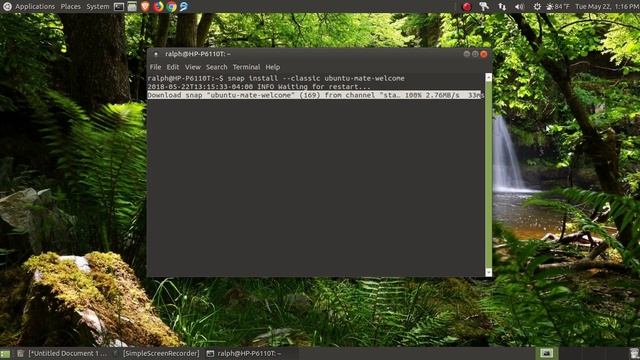Viewport: 640px width, 360px height.
Task: Click the highlighted Download snap progress line
Action: click(315, 95)
